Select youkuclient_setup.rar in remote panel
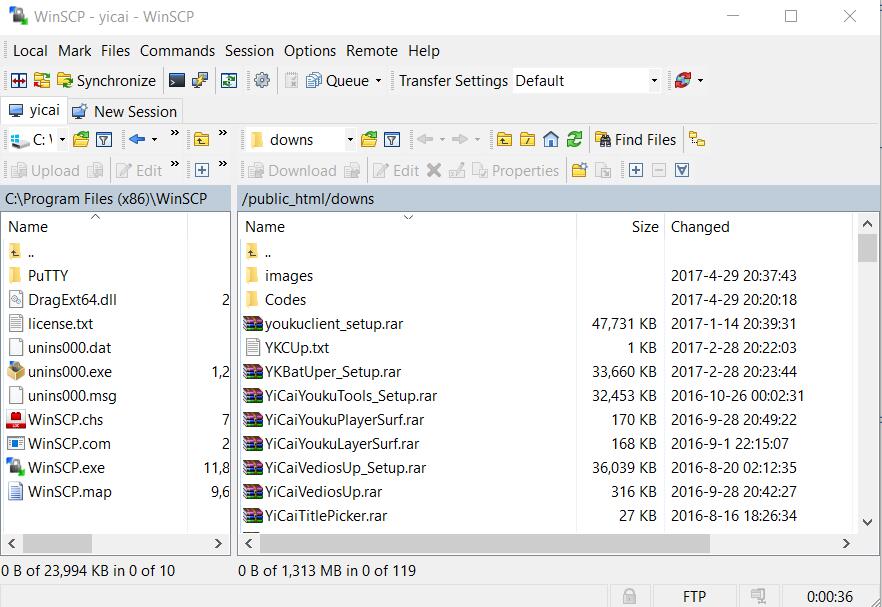 click(334, 324)
